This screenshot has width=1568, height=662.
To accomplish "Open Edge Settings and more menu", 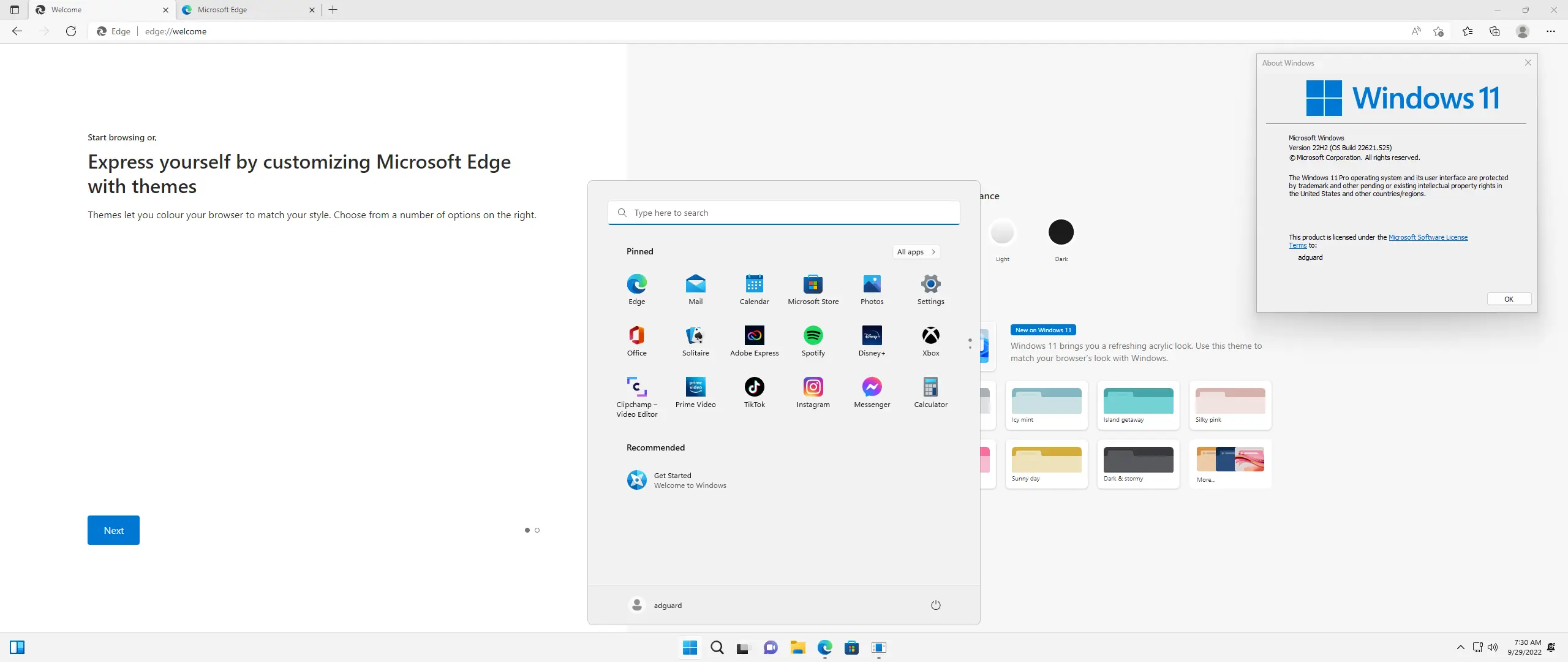I will click(1550, 31).
